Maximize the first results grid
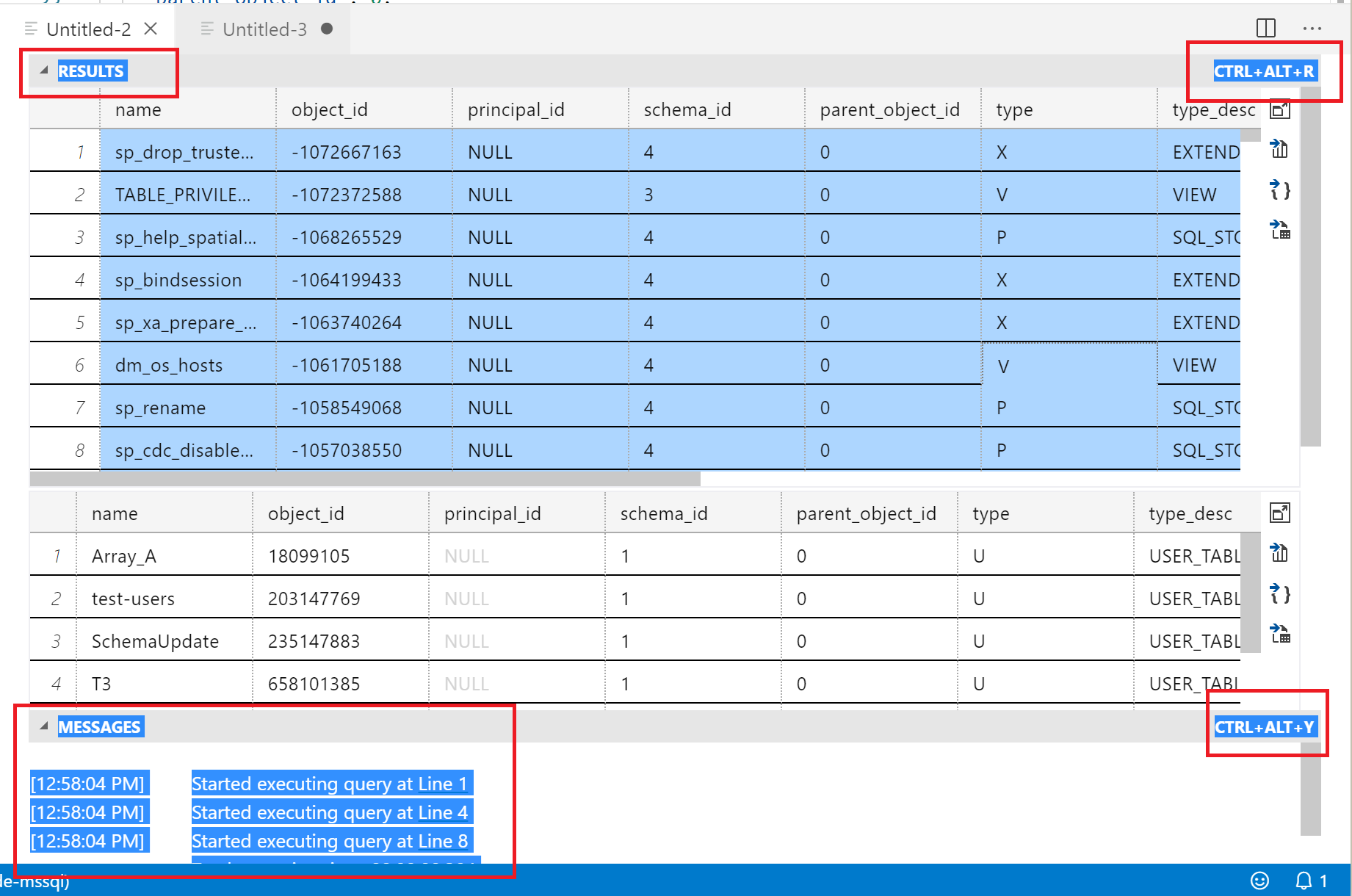The width and height of the screenshot is (1352, 896). pos(1280,109)
